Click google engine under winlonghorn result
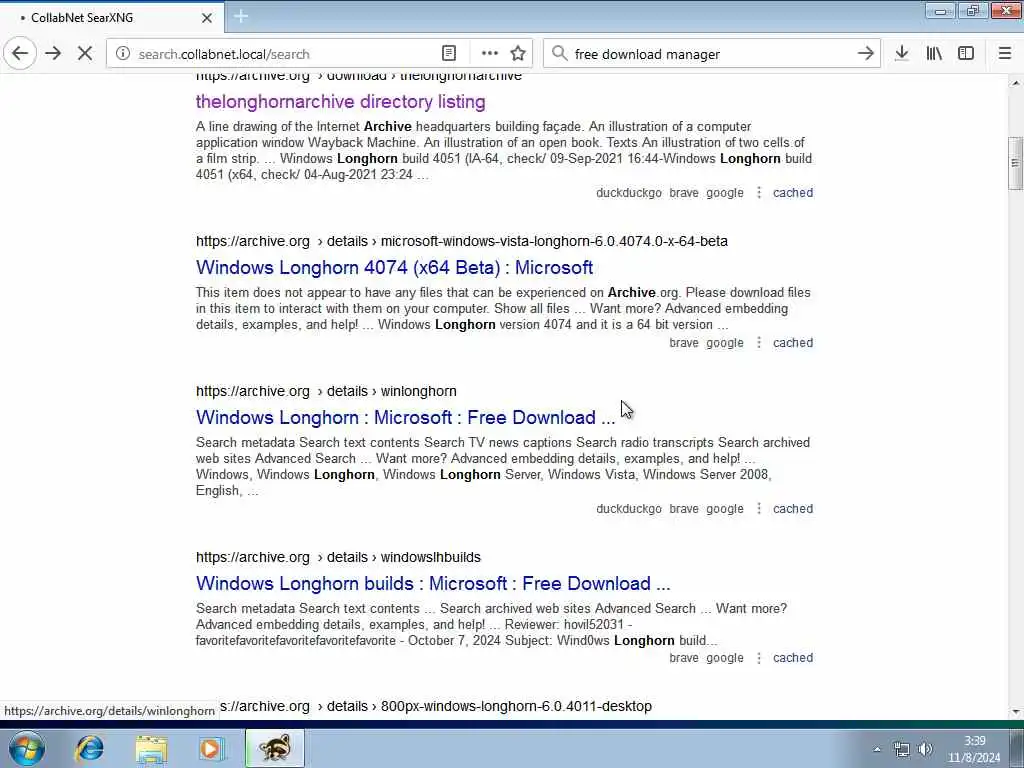 click(725, 509)
